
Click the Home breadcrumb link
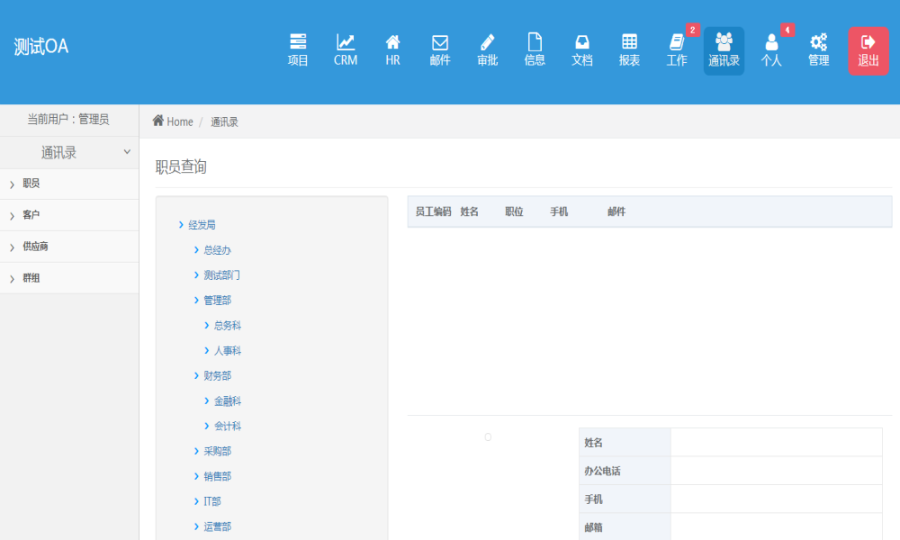coord(180,122)
